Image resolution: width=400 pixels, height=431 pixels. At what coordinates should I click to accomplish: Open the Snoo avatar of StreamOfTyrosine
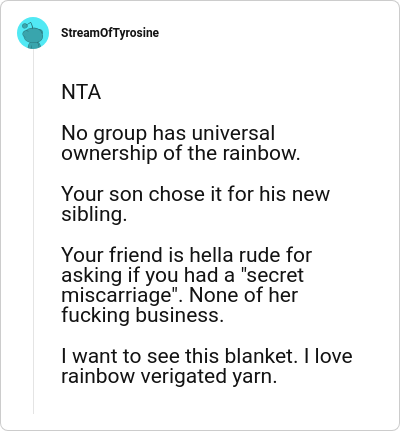[33, 33]
